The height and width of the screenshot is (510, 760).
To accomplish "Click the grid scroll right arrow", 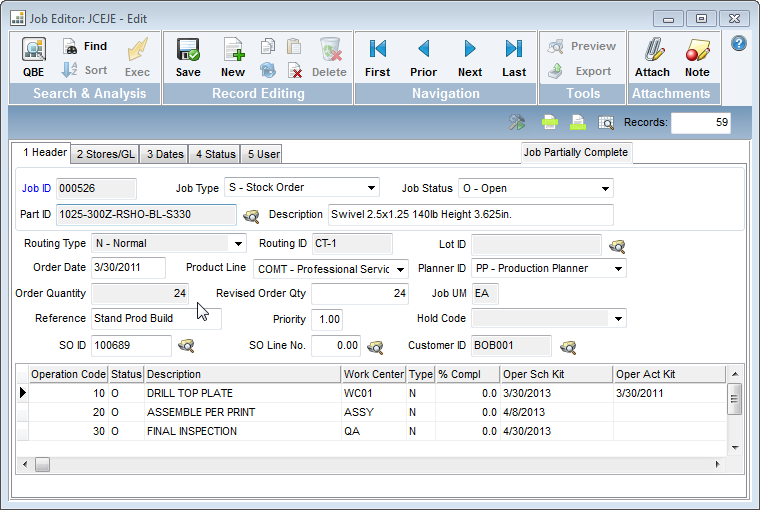I will tap(717, 464).
